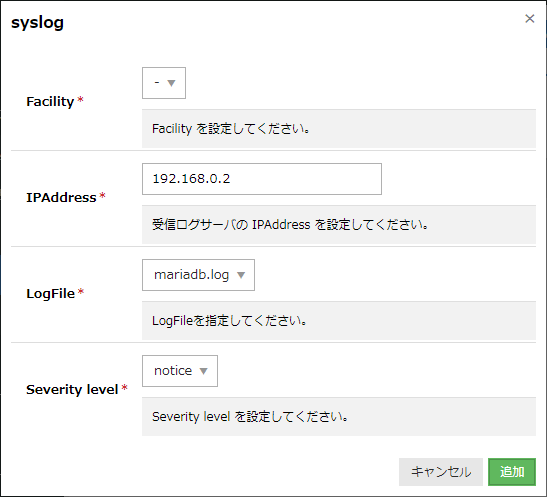The image size is (547, 497).
Task: Click the triangle next to notice
Action: (x=203, y=371)
